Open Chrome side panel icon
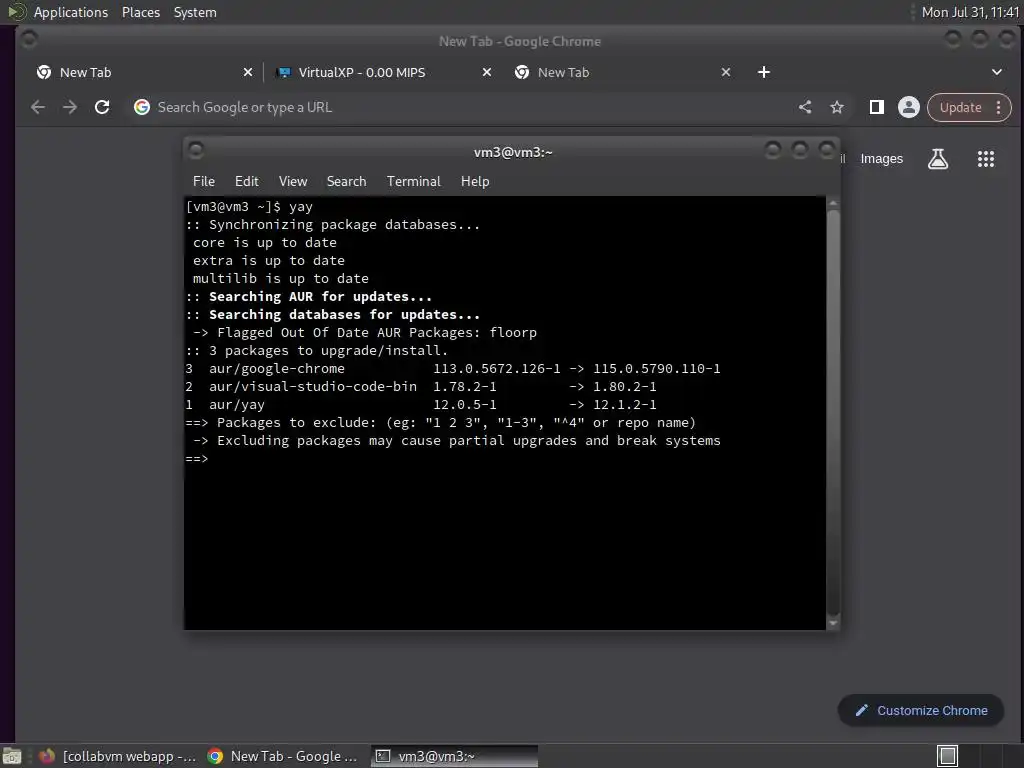 [876, 107]
